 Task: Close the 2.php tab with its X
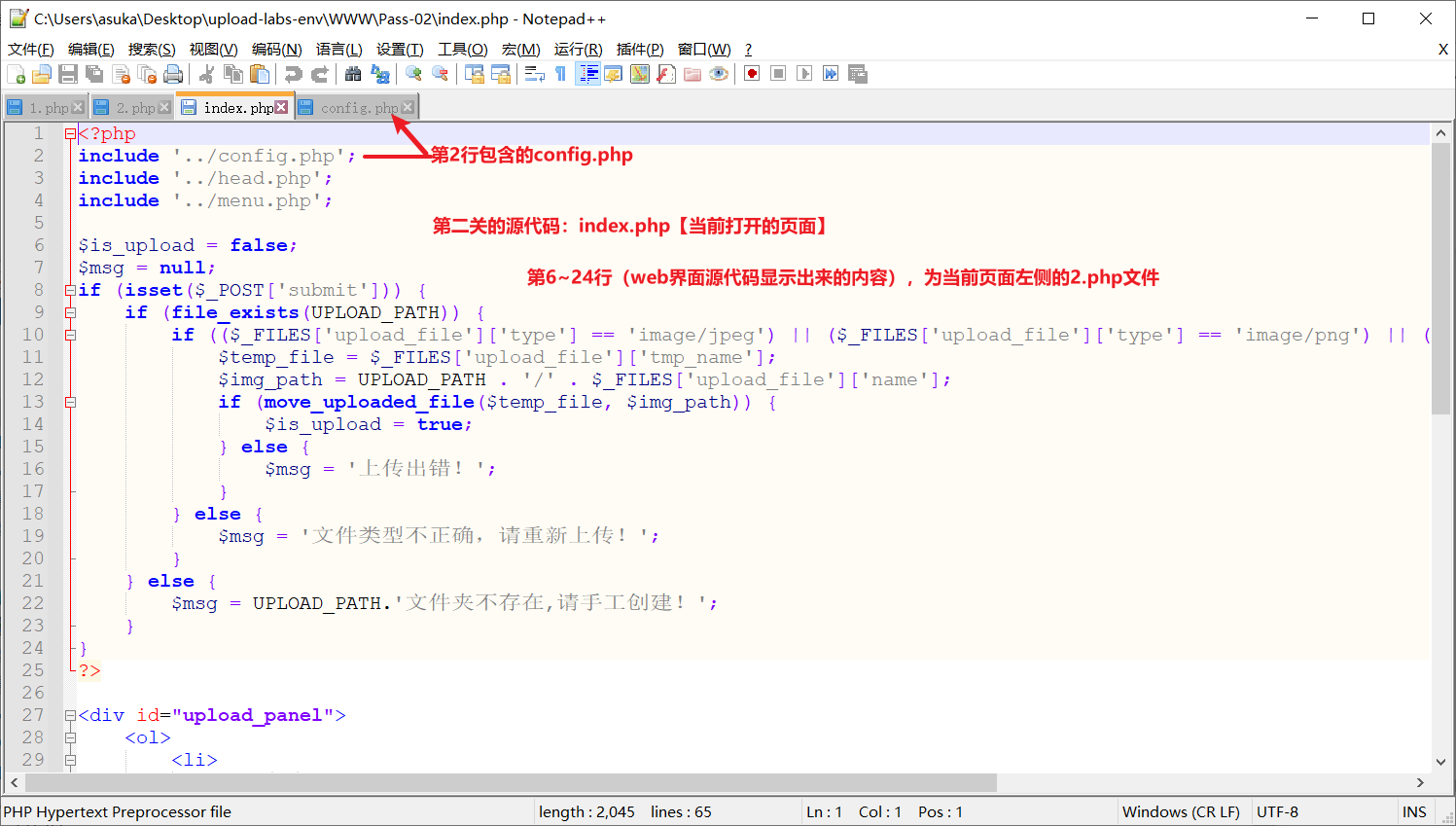(164, 107)
